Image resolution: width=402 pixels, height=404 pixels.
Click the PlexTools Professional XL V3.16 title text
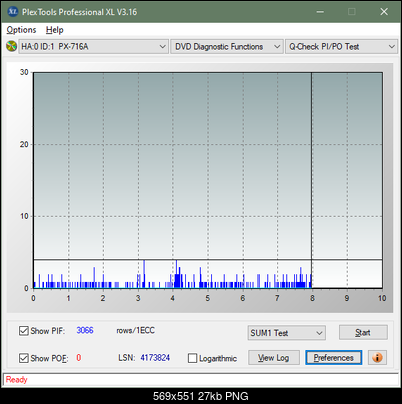[x=80, y=12]
